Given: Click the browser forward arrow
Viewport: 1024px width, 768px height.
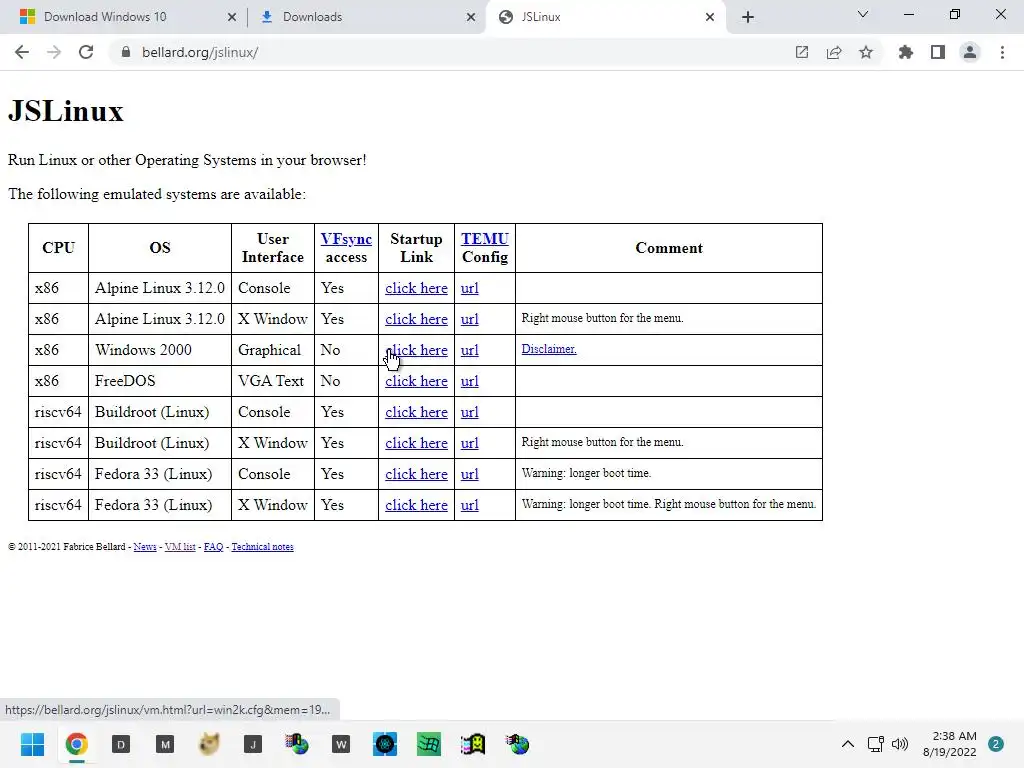Looking at the screenshot, I should 54,52.
